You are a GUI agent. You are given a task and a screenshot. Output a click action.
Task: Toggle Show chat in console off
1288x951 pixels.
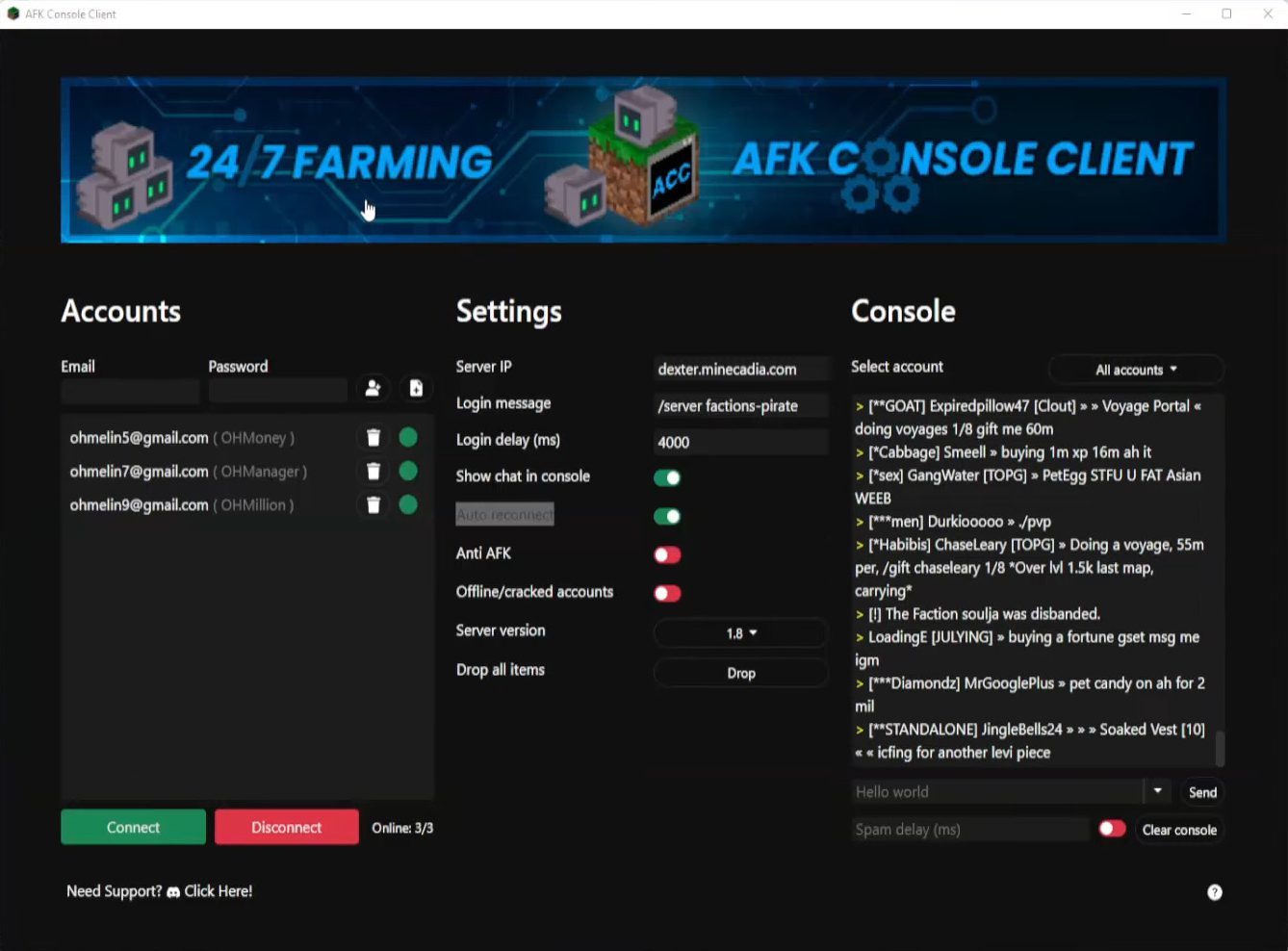point(667,477)
